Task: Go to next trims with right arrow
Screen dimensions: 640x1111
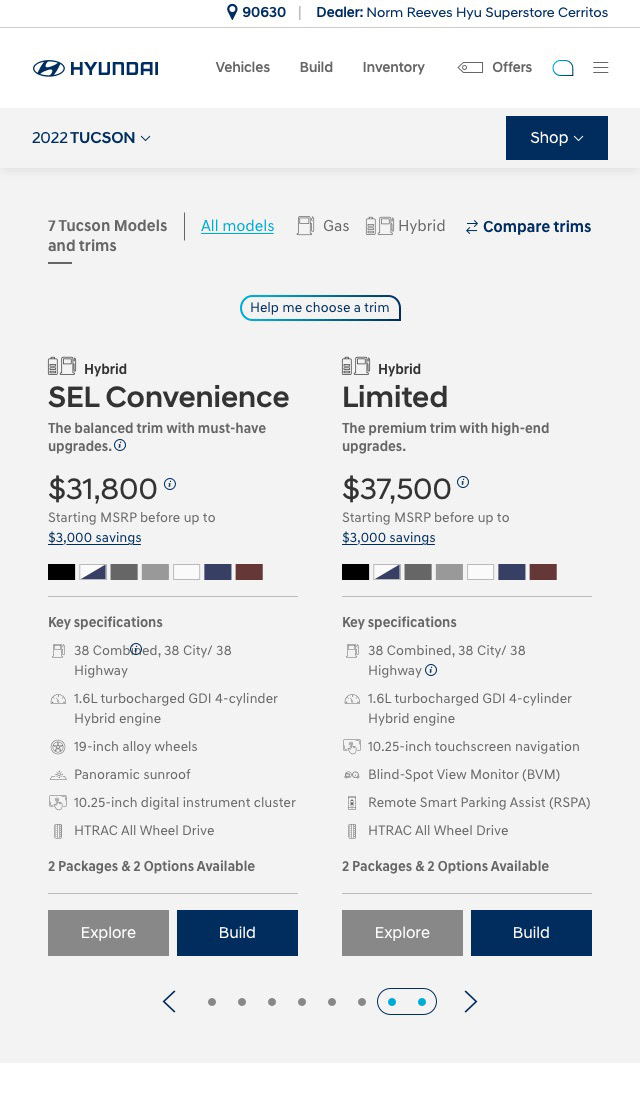Action: pos(471,1001)
